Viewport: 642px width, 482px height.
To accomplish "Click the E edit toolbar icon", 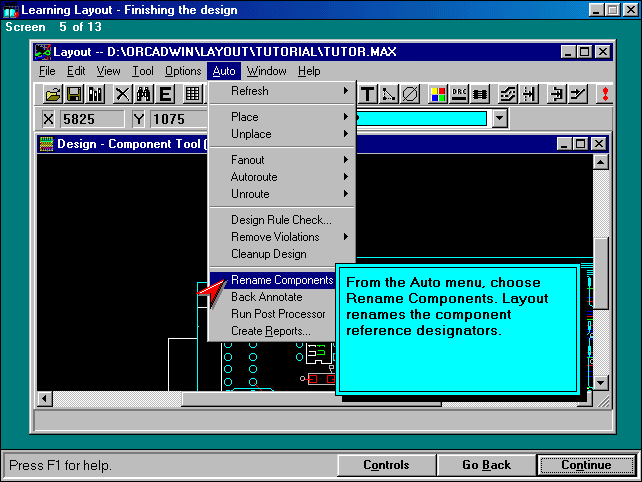I will click(x=166, y=94).
